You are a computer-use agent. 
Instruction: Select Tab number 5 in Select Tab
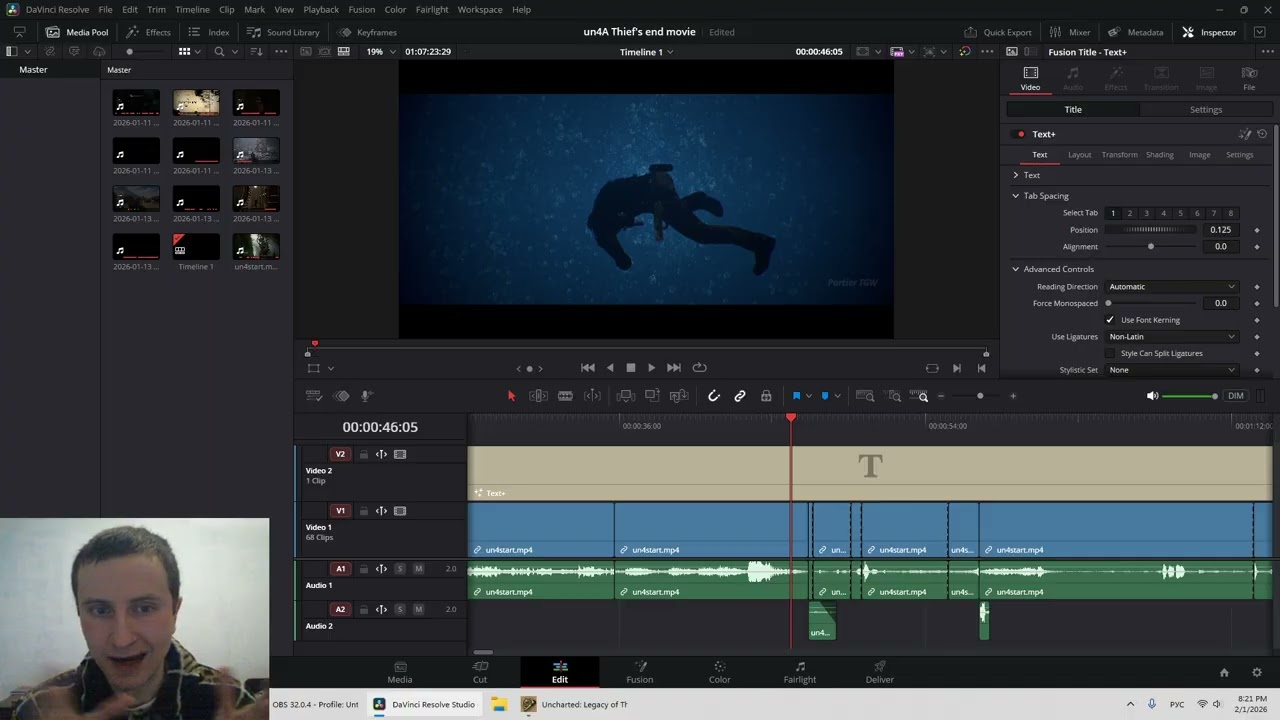1180,213
